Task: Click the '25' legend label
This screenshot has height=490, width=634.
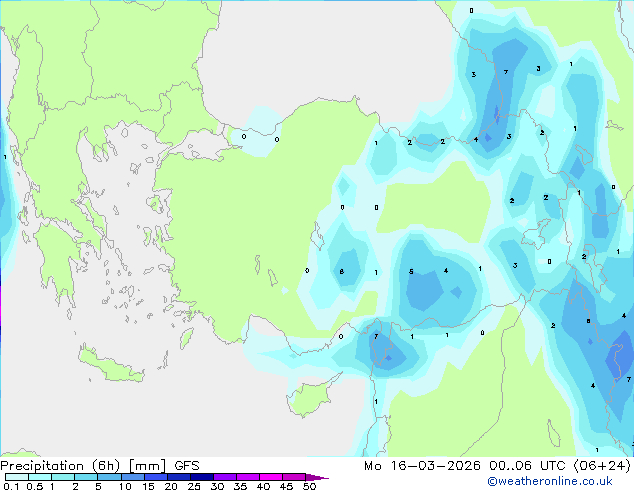Action: (x=194, y=486)
